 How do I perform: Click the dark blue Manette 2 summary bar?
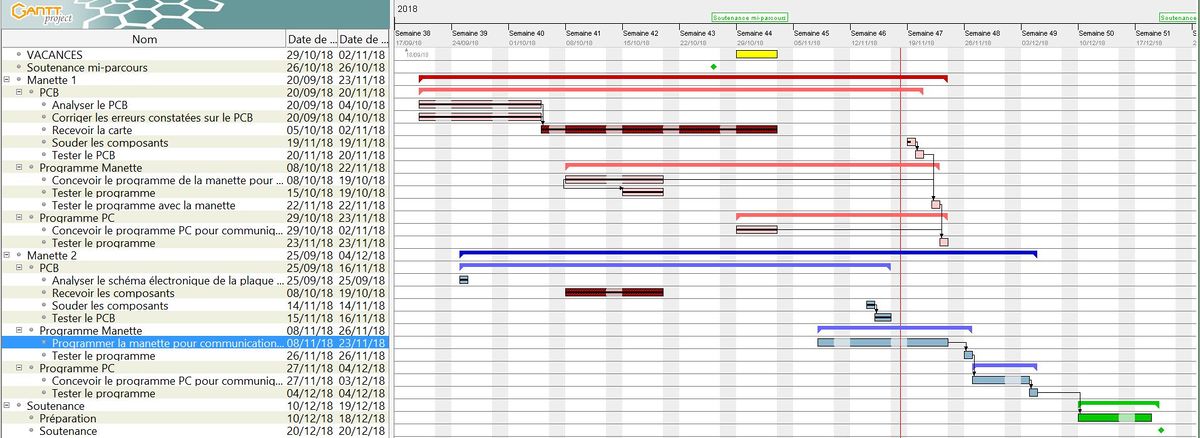pyautogui.click(x=748, y=254)
